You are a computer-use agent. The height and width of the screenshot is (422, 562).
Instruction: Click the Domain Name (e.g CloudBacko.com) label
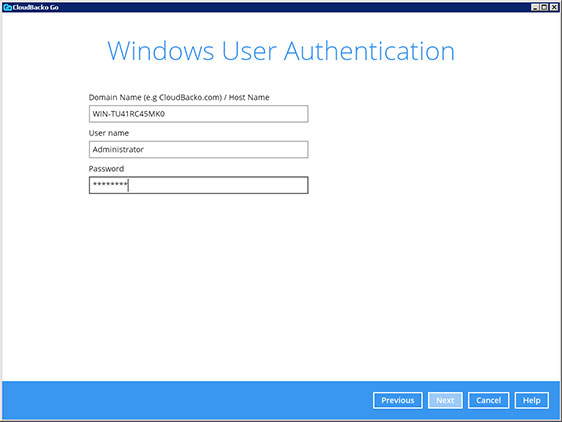tap(155, 98)
